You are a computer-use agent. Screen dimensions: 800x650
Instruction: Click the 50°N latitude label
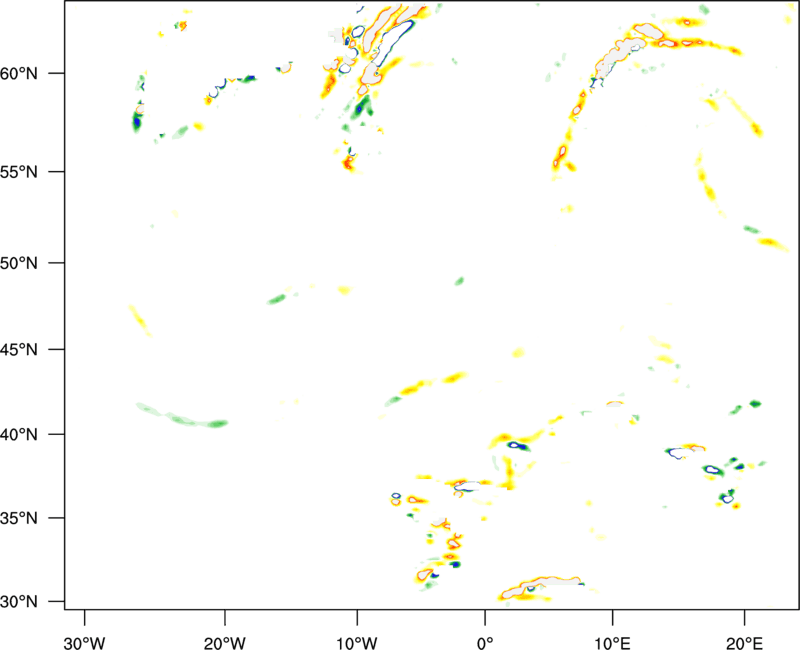pos(19,263)
